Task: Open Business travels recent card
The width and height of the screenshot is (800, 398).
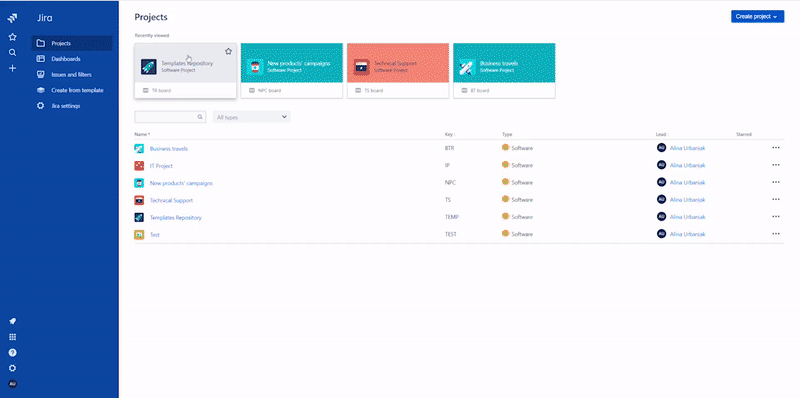Action: (x=504, y=71)
